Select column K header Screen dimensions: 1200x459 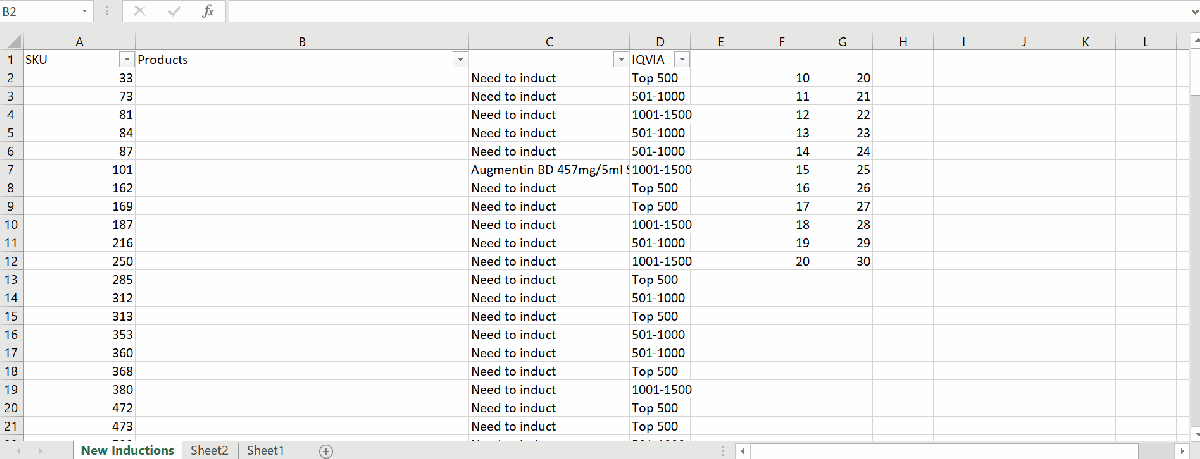pyautogui.click(x=1085, y=41)
